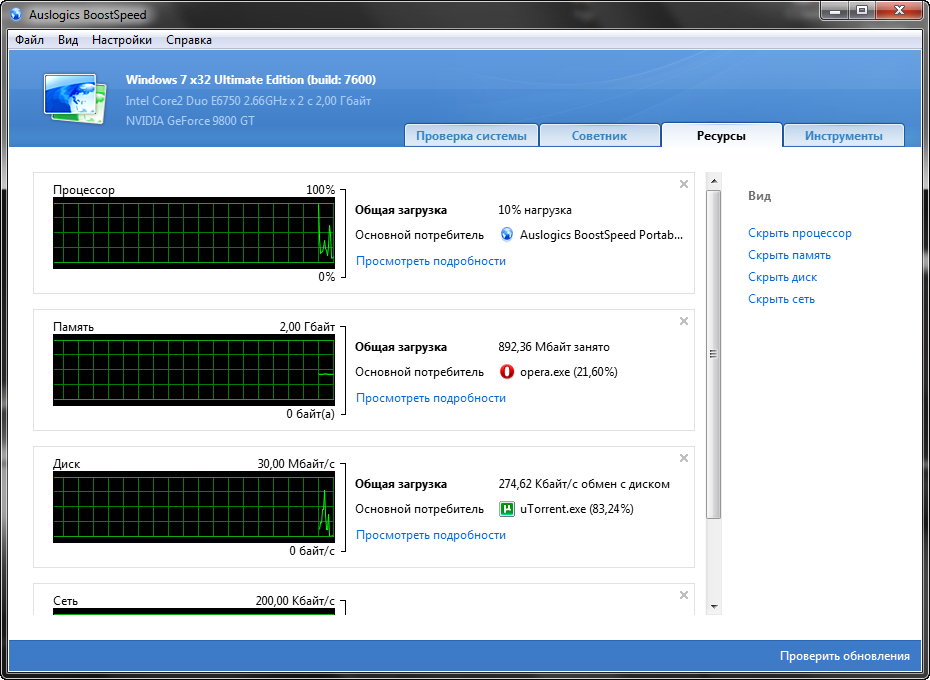This screenshot has width=930, height=680.
Task: Close the Процессор panel with its X
Action: pos(683,184)
